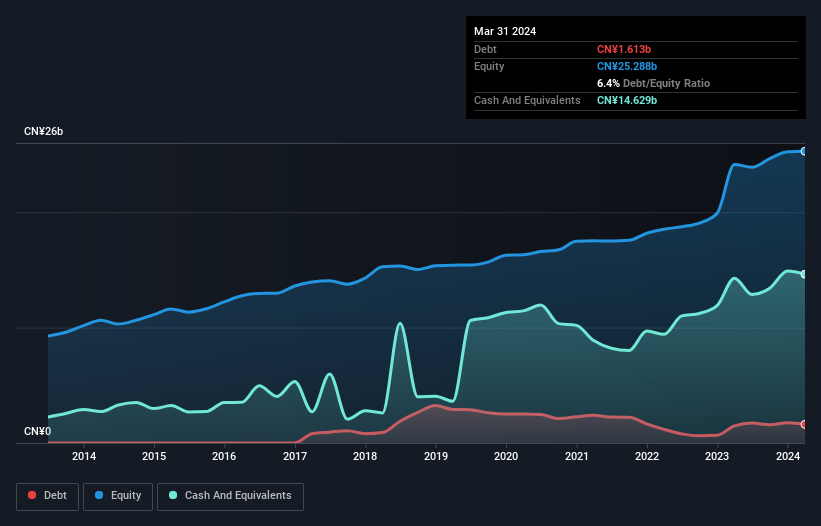Toggle the Cash And Equivalents legend button
This screenshot has height=526, width=821.
[230, 496]
